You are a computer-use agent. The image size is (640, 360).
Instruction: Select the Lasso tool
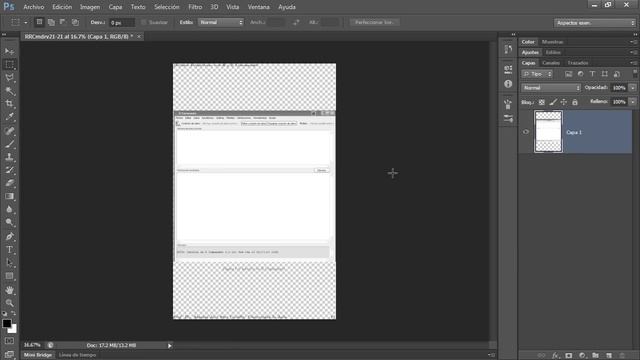[x=9, y=78]
